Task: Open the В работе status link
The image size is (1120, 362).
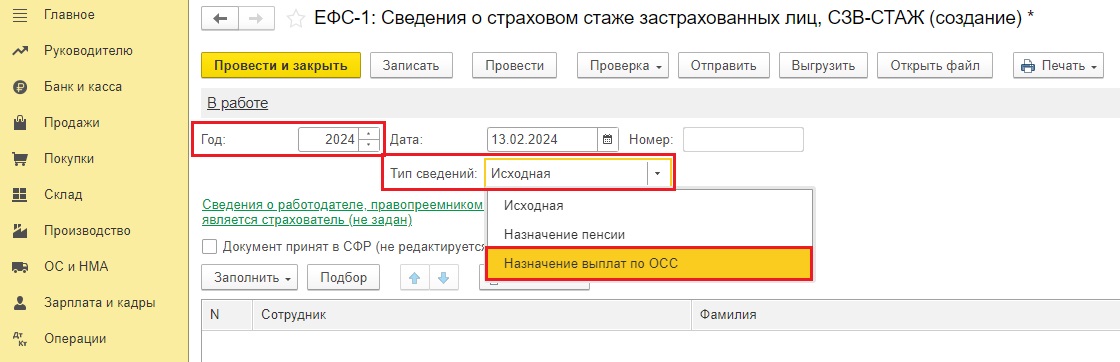Action: (x=237, y=104)
